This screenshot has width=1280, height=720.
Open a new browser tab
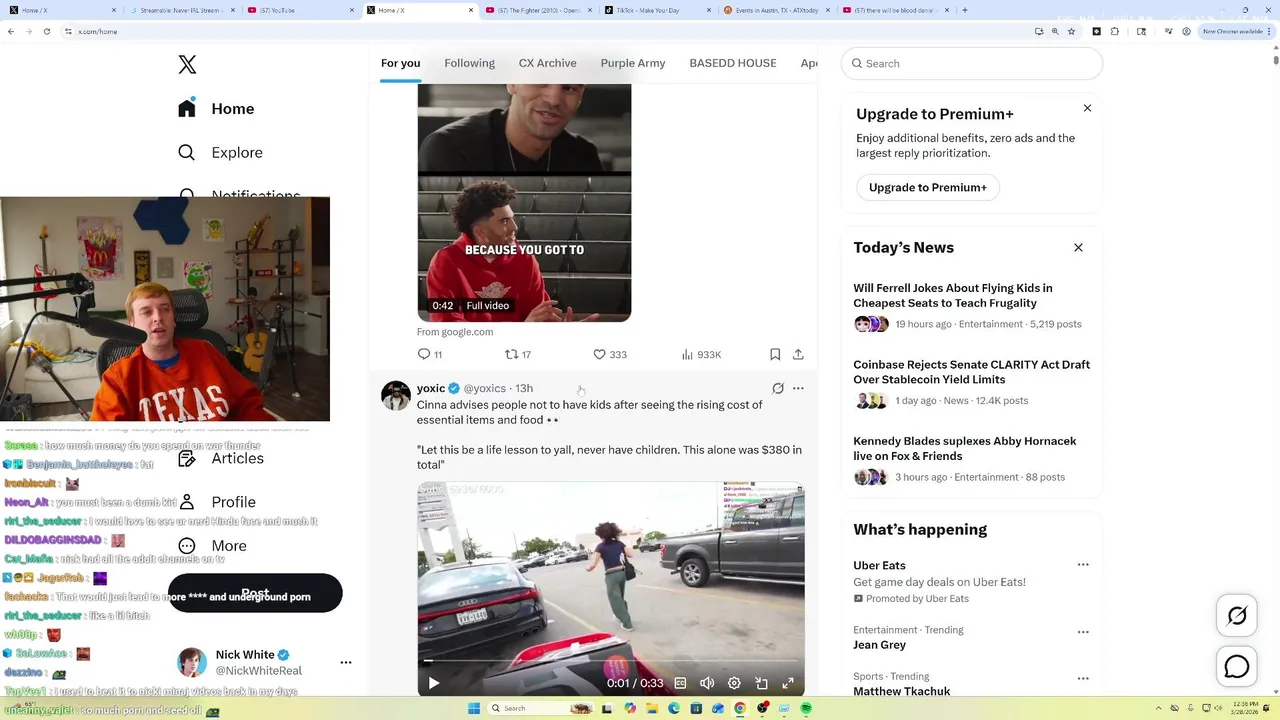tap(964, 10)
